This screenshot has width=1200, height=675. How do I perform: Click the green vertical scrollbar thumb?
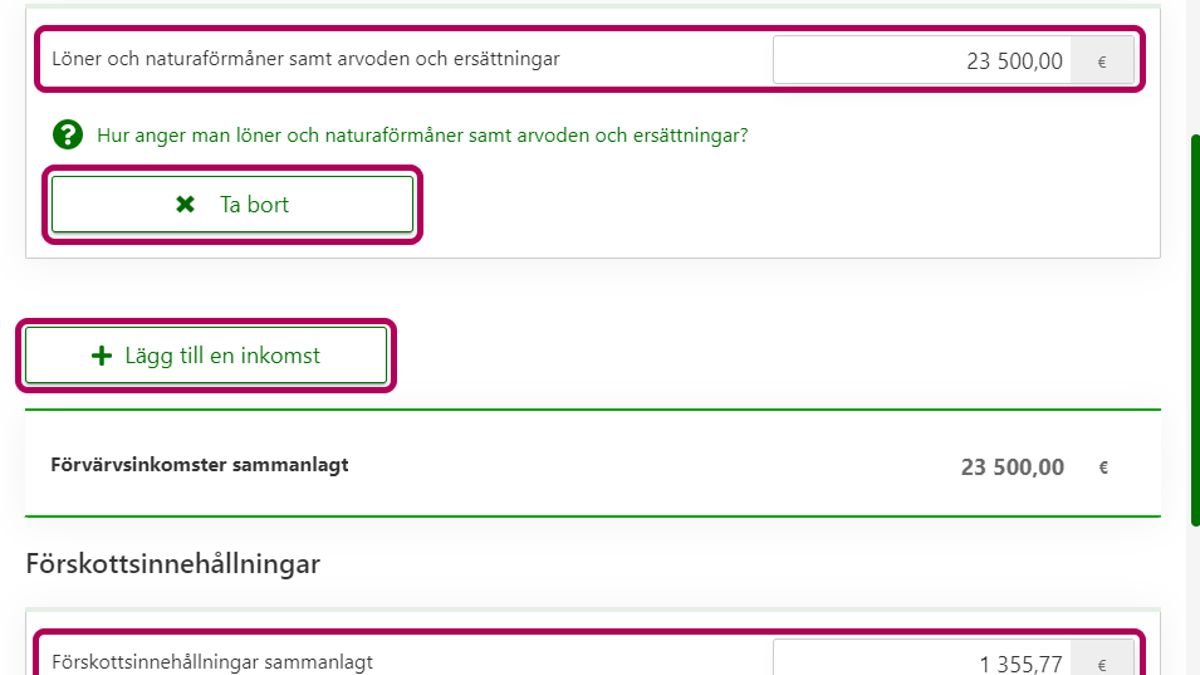1194,330
